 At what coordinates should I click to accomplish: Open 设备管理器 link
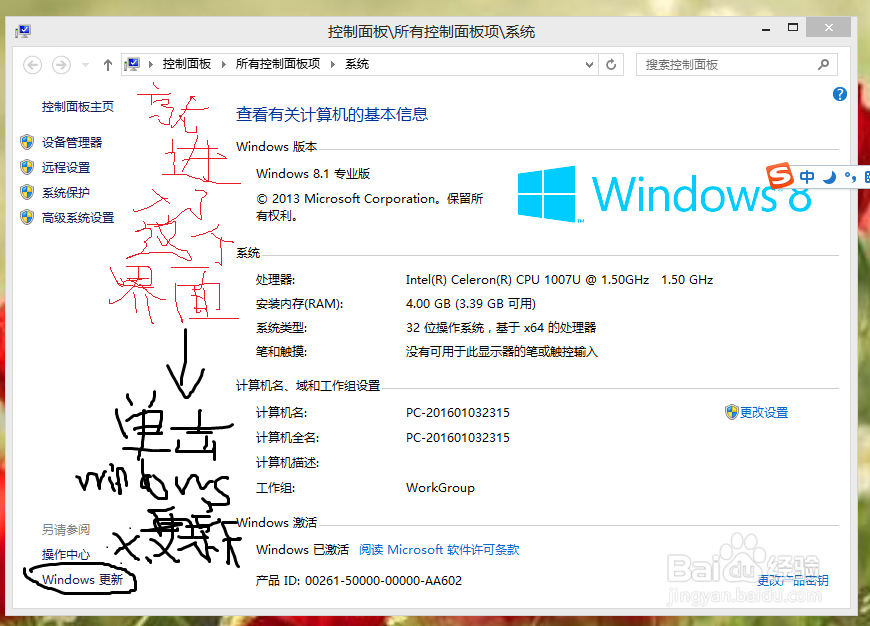72,143
